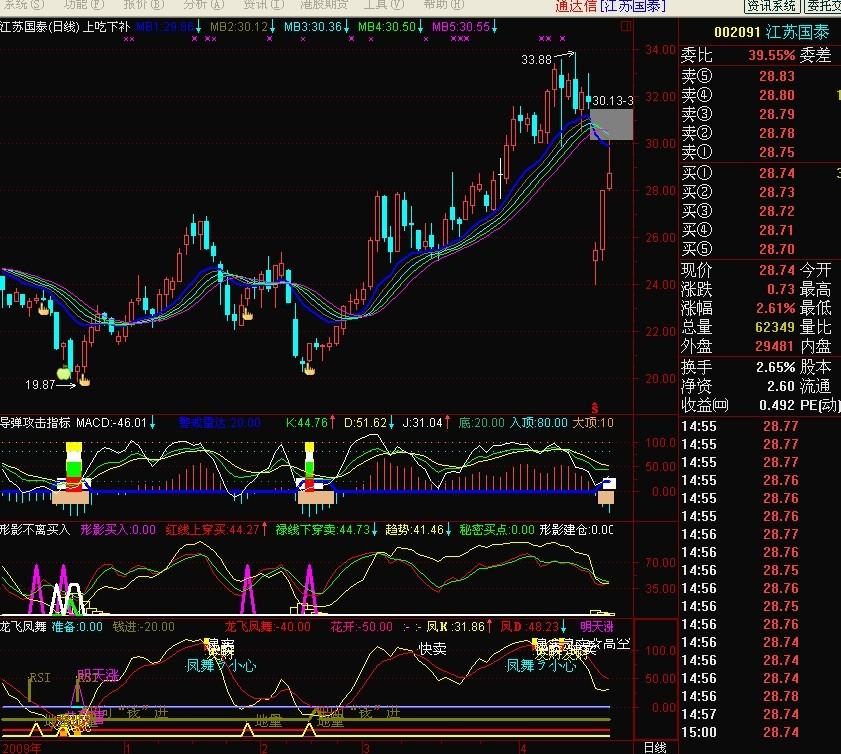Click the 快卖 signal label in bottom panel

(x=432, y=649)
